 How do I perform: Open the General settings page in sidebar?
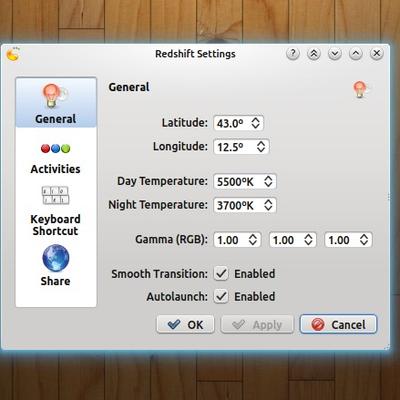[x=56, y=102]
